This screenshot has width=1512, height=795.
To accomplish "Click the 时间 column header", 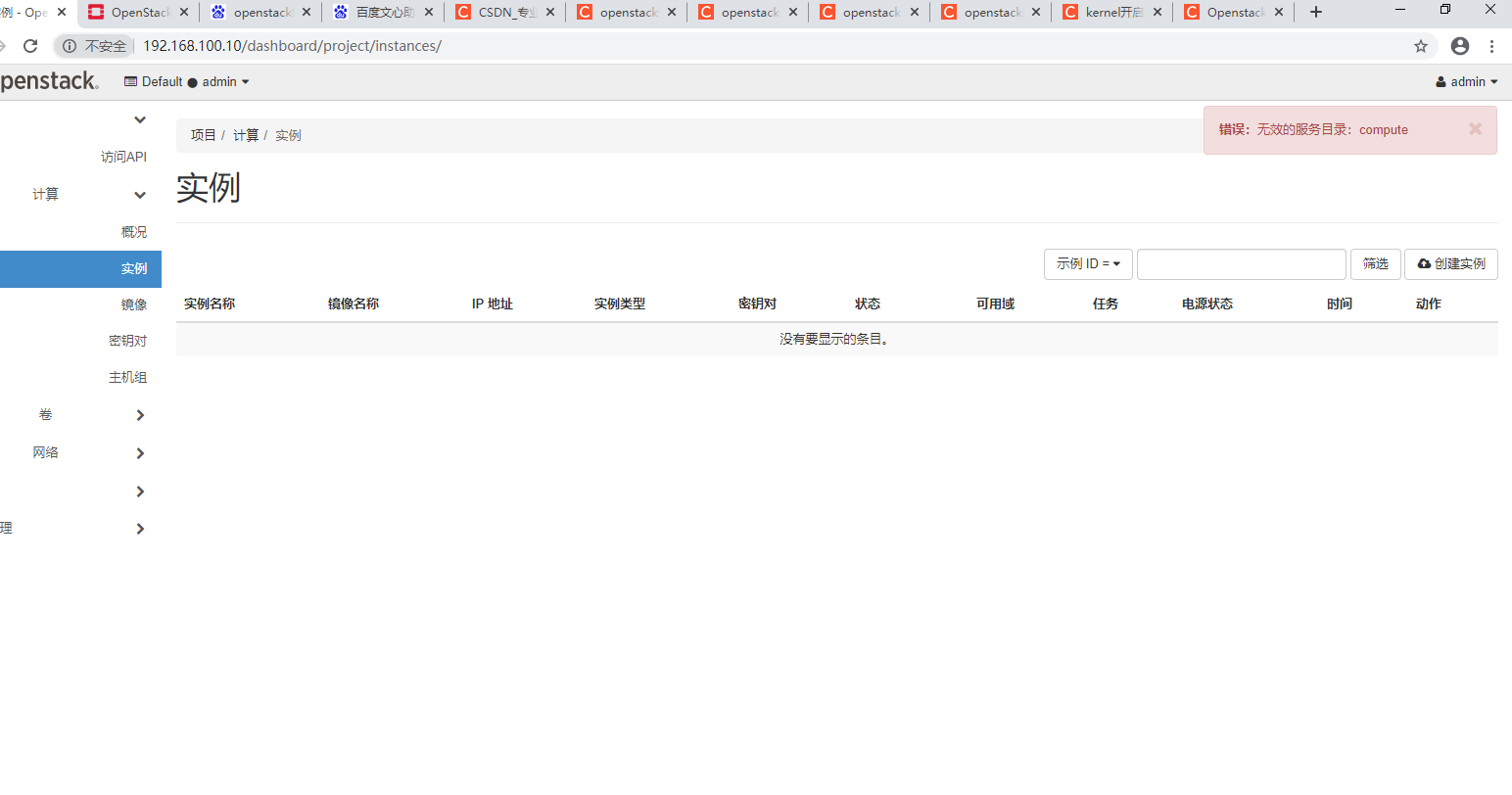I will pos(1340,304).
